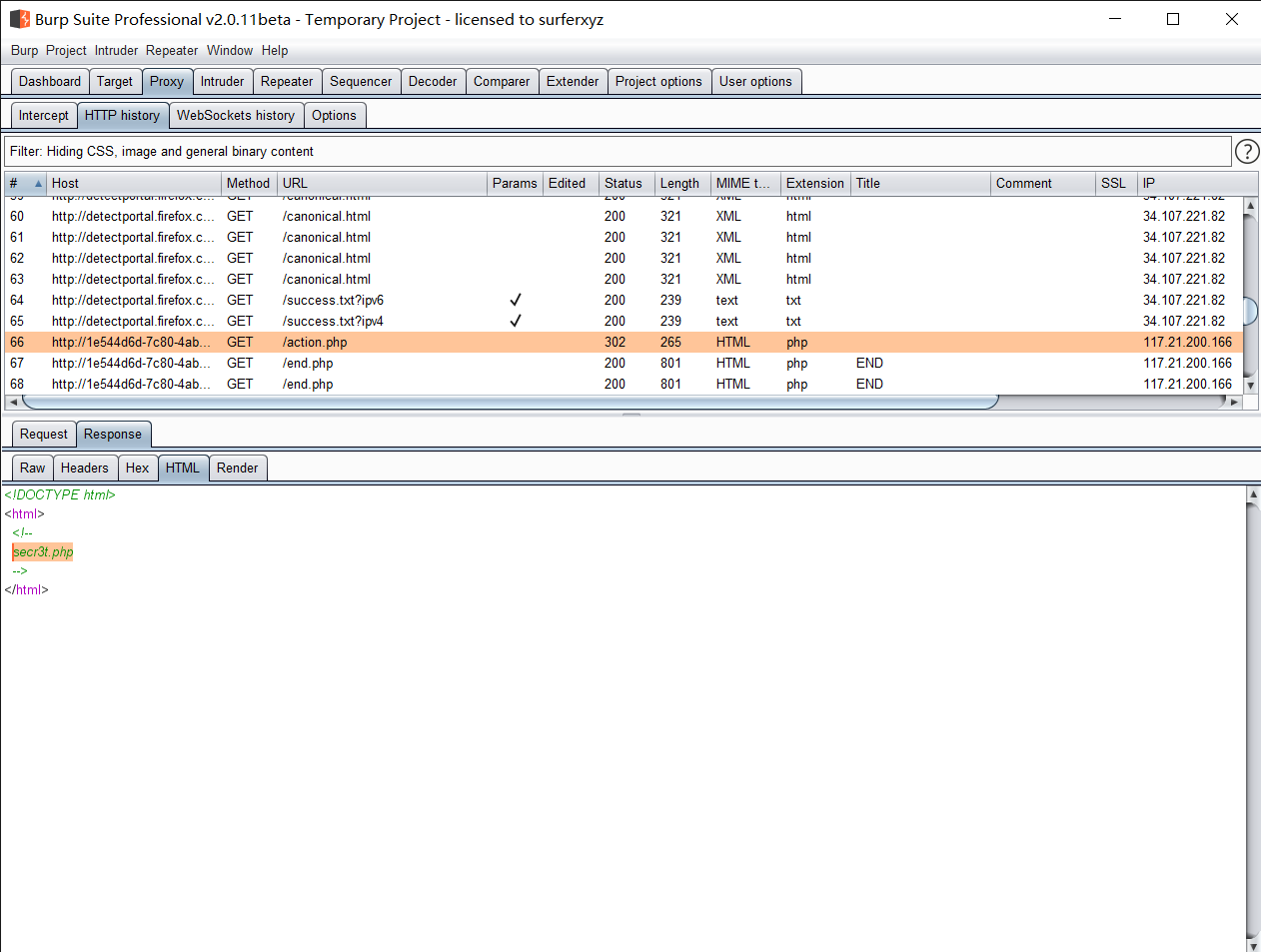Screen dimensions: 1261x952
Task: Switch to the Dashboard tab
Action: coord(50,81)
